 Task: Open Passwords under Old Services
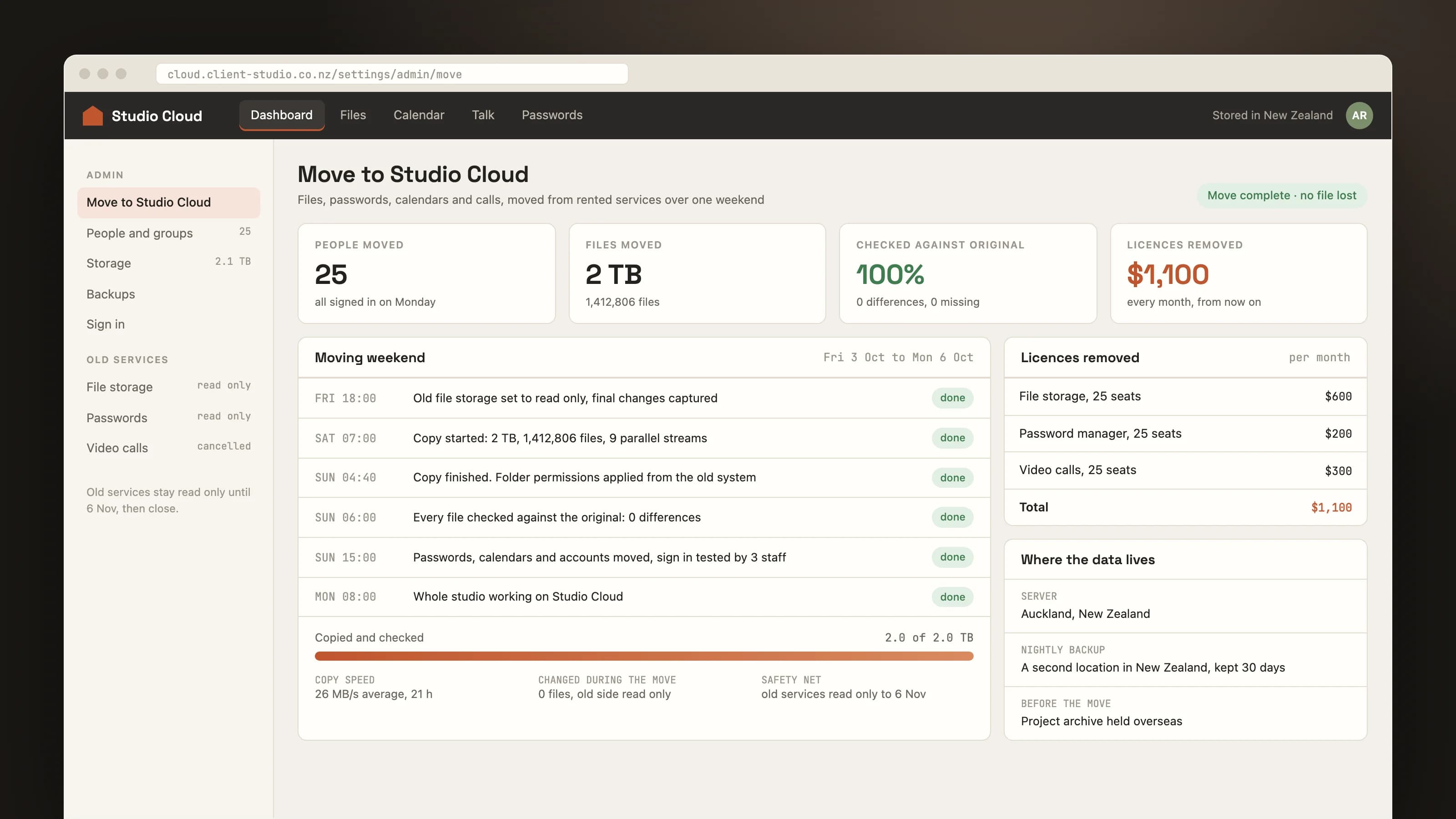click(x=168, y=418)
